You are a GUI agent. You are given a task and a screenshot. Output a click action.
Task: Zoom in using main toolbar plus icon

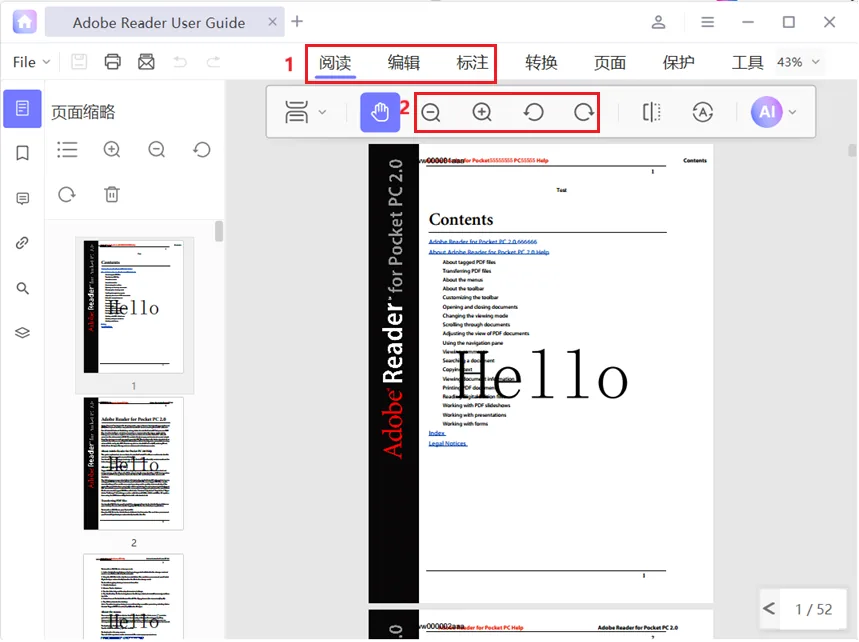482,112
